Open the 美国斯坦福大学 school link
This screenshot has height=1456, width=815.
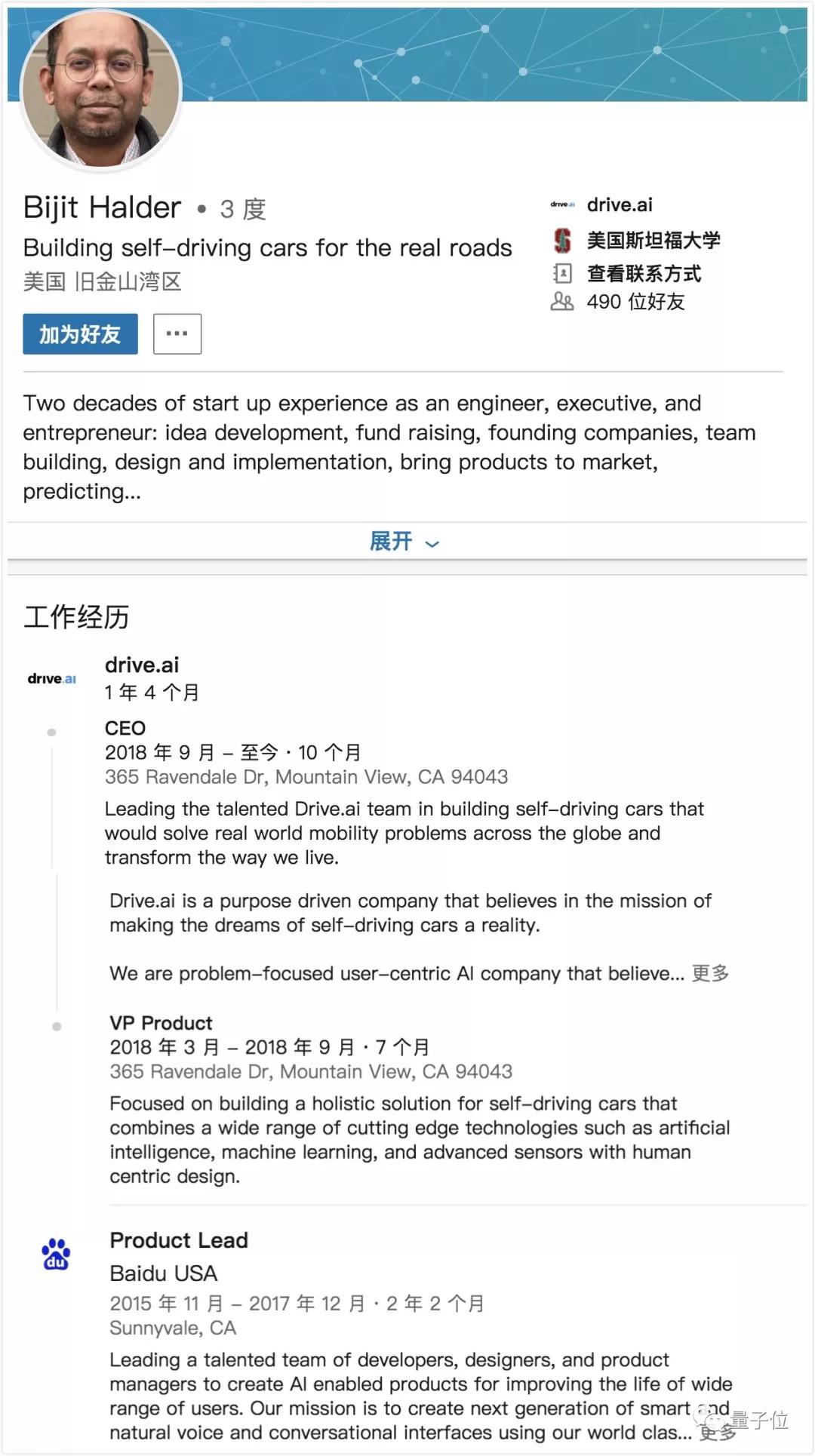click(x=654, y=241)
